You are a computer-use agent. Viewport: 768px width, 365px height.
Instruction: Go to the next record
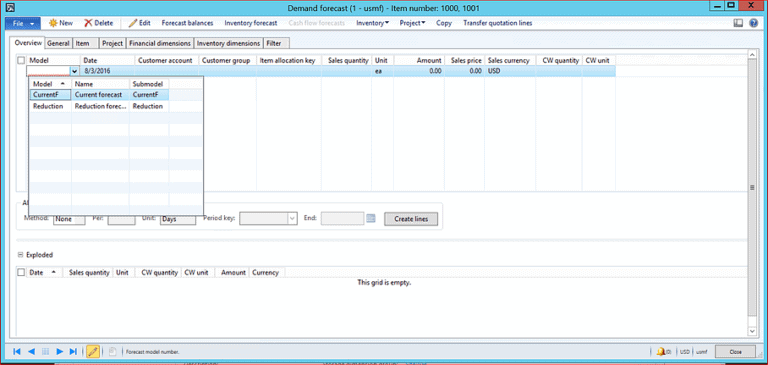pos(60,351)
